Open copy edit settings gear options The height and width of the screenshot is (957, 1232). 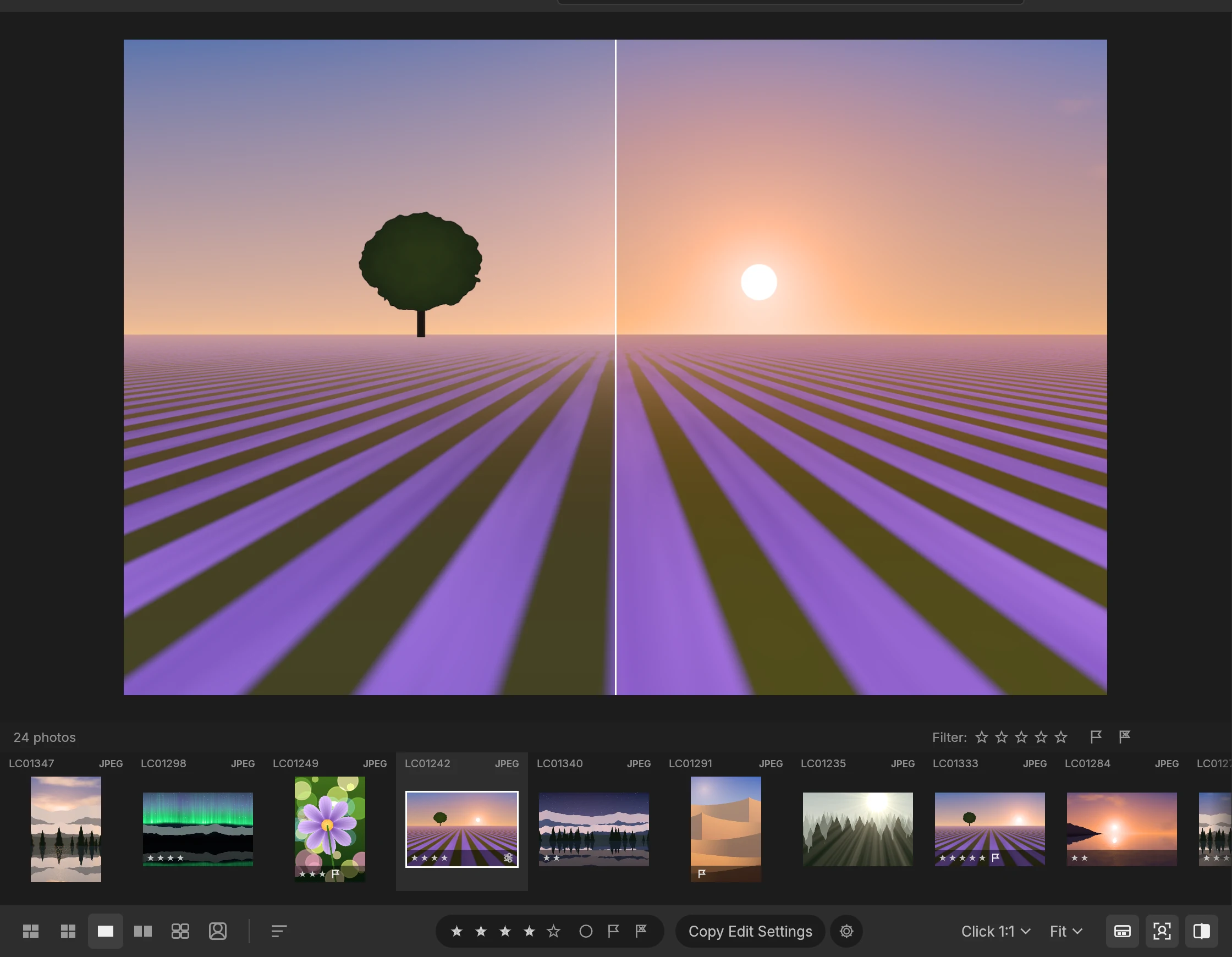(846, 931)
